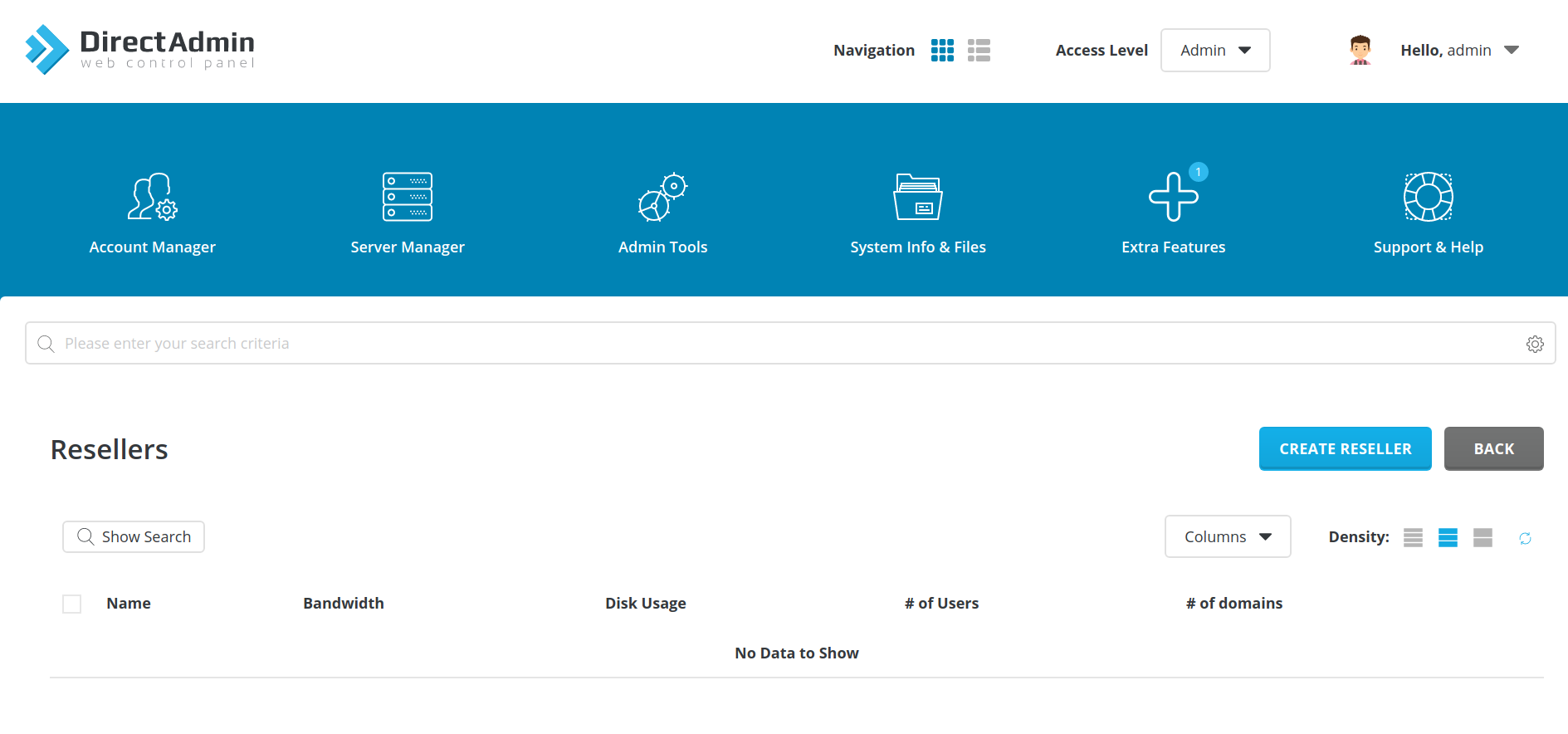The image size is (1568, 734).
Task: Open System Info & Files folder icon
Action: 917,197
